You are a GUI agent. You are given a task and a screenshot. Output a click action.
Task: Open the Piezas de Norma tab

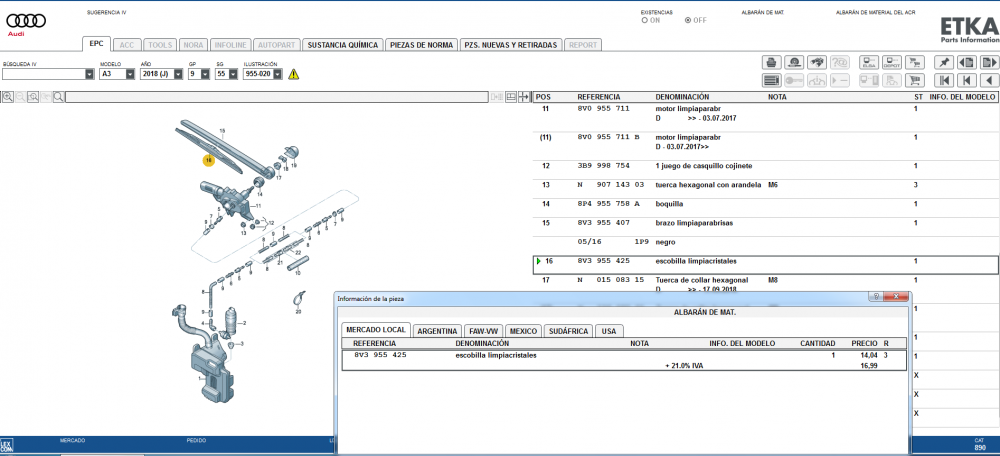(x=422, y=45)
